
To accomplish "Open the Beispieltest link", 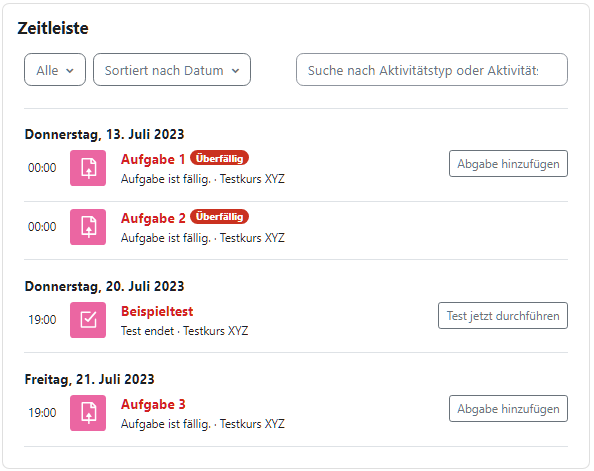I will pyautogui.click(x=157, y=311).
